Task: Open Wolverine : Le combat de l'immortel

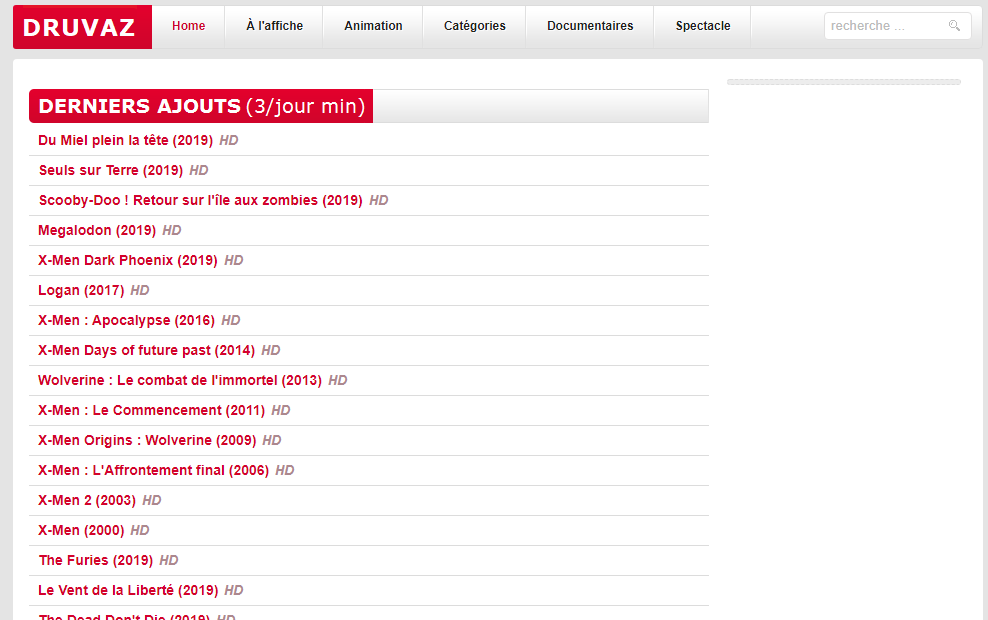Action: point(180,381)
